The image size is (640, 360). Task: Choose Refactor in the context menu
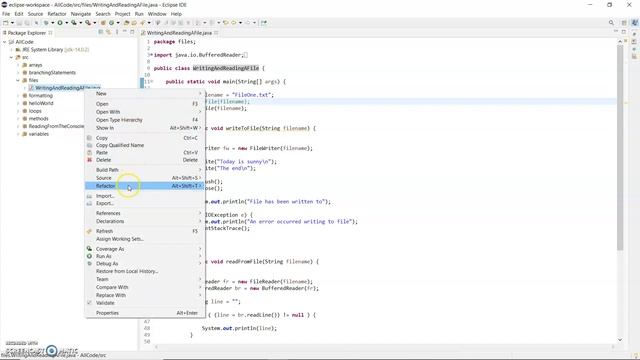click(x=144, y=186)
